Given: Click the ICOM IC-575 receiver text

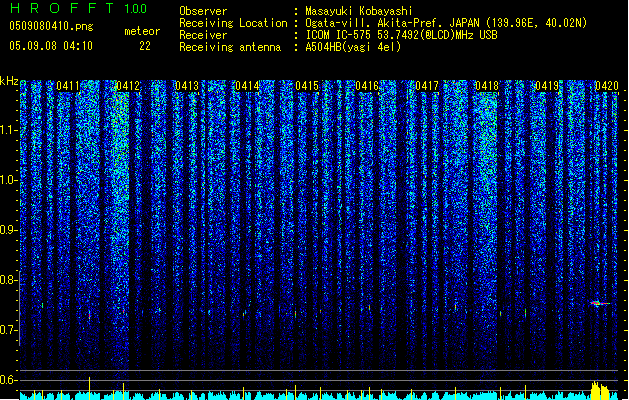Looking at the screenshot, I should click(x=401, y=35).
